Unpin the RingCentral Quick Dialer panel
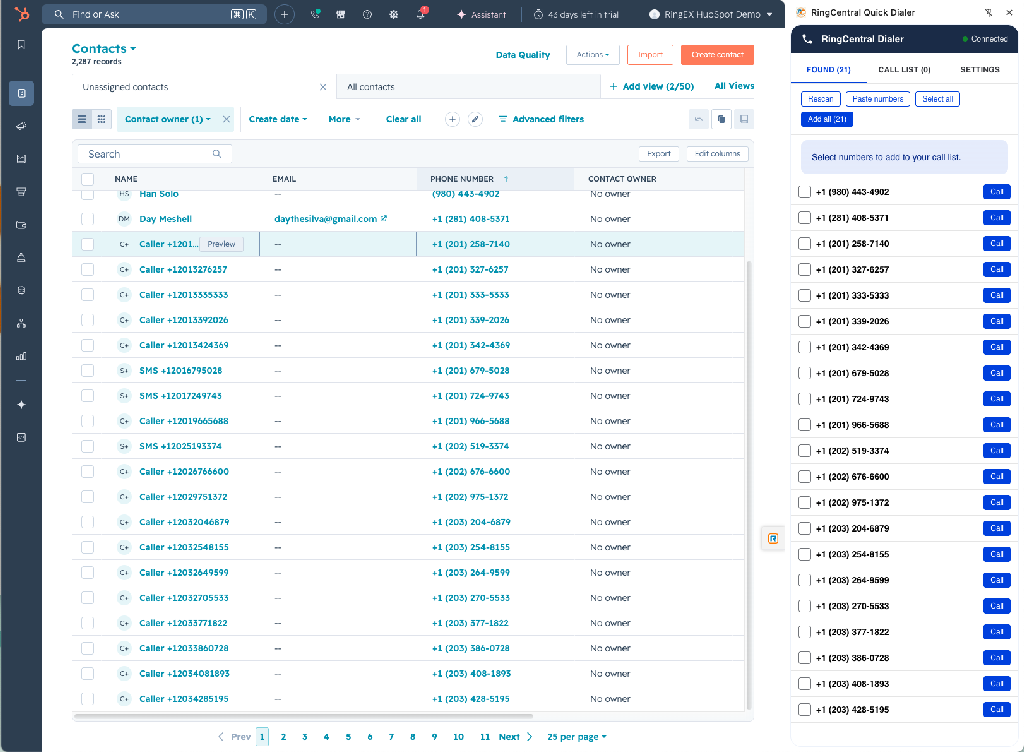 point(988,12)
